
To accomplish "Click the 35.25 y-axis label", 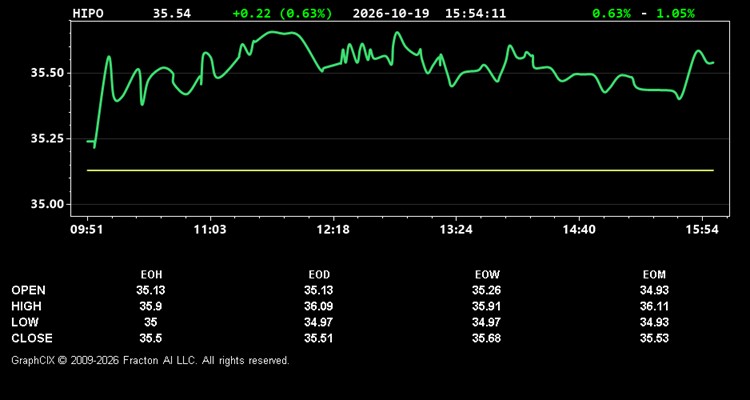I will [x=47, y=139].
